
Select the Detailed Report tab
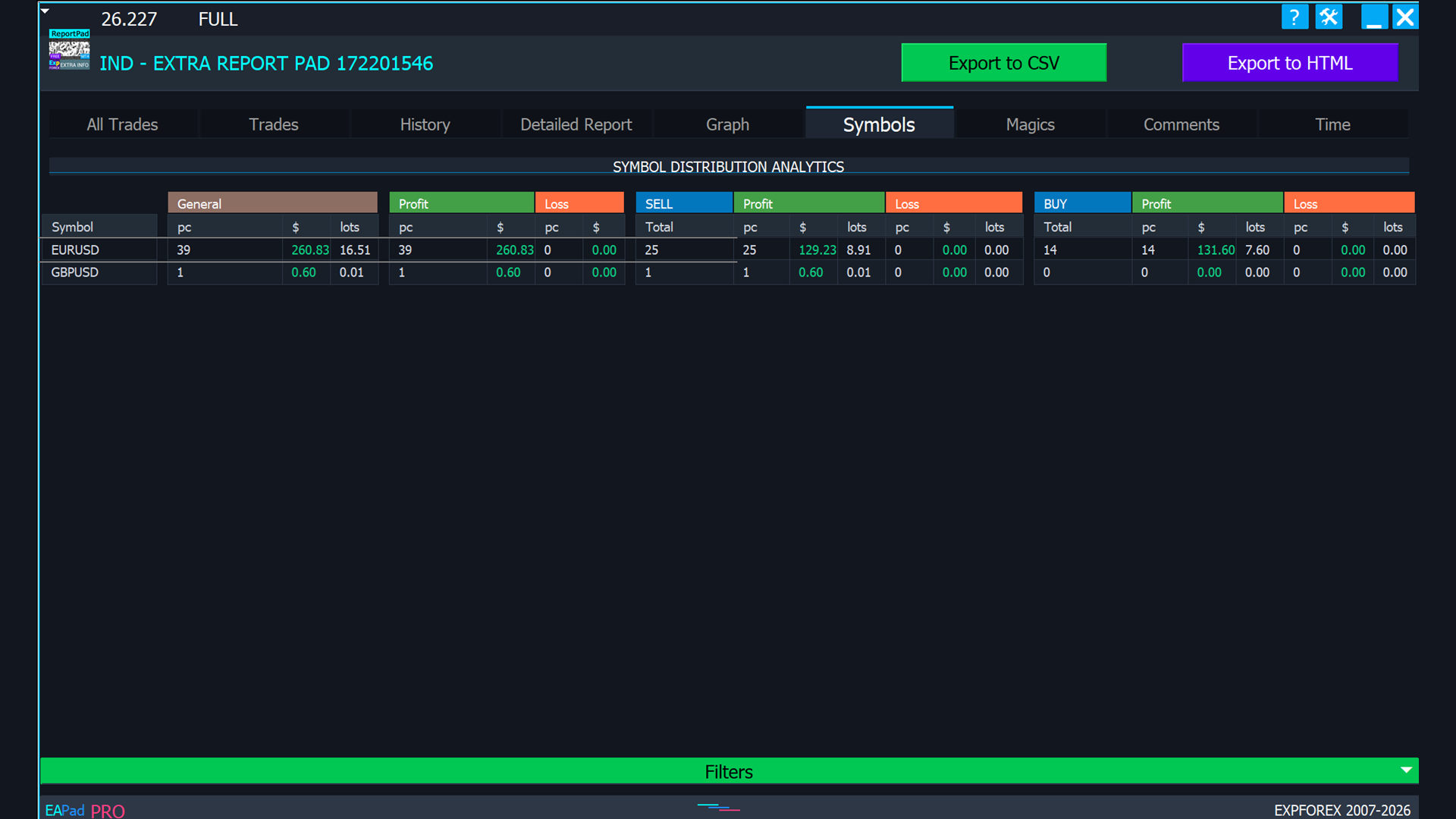click(576, 124)
